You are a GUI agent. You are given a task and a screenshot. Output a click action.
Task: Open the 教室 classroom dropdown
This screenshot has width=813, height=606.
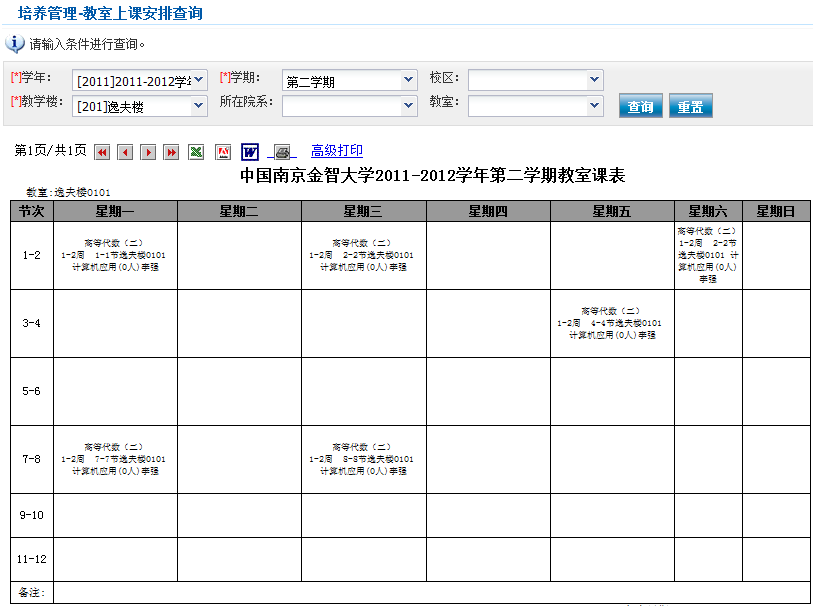click(535, 105)
